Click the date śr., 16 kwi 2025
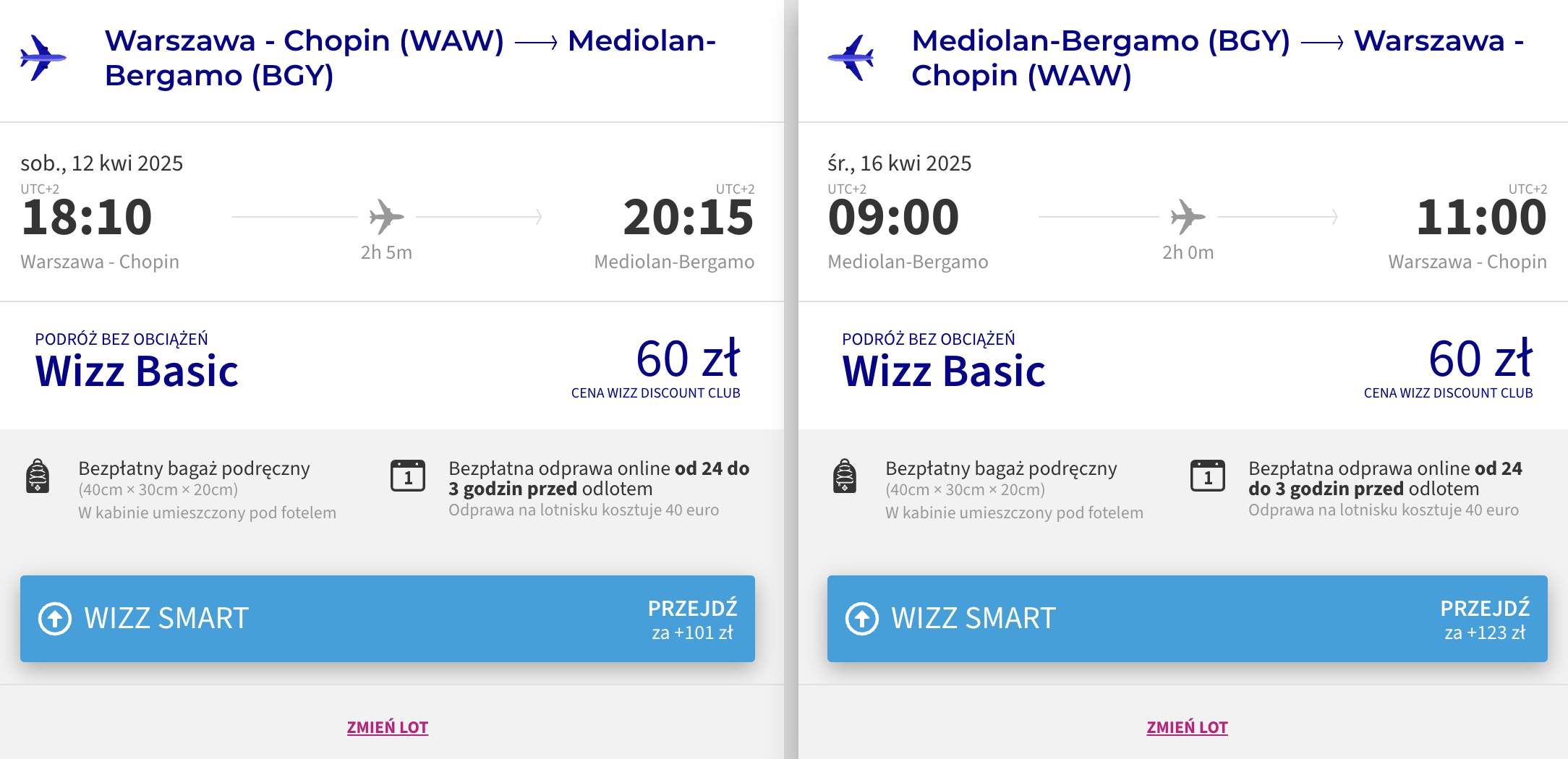 pyautogui.click(x=899, y=163)
